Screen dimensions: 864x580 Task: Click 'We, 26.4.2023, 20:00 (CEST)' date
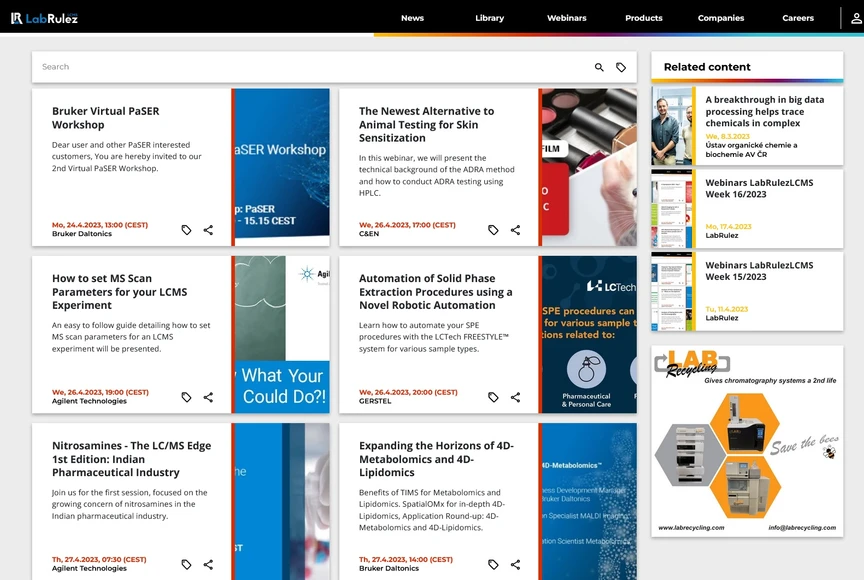tap(408, 392)
